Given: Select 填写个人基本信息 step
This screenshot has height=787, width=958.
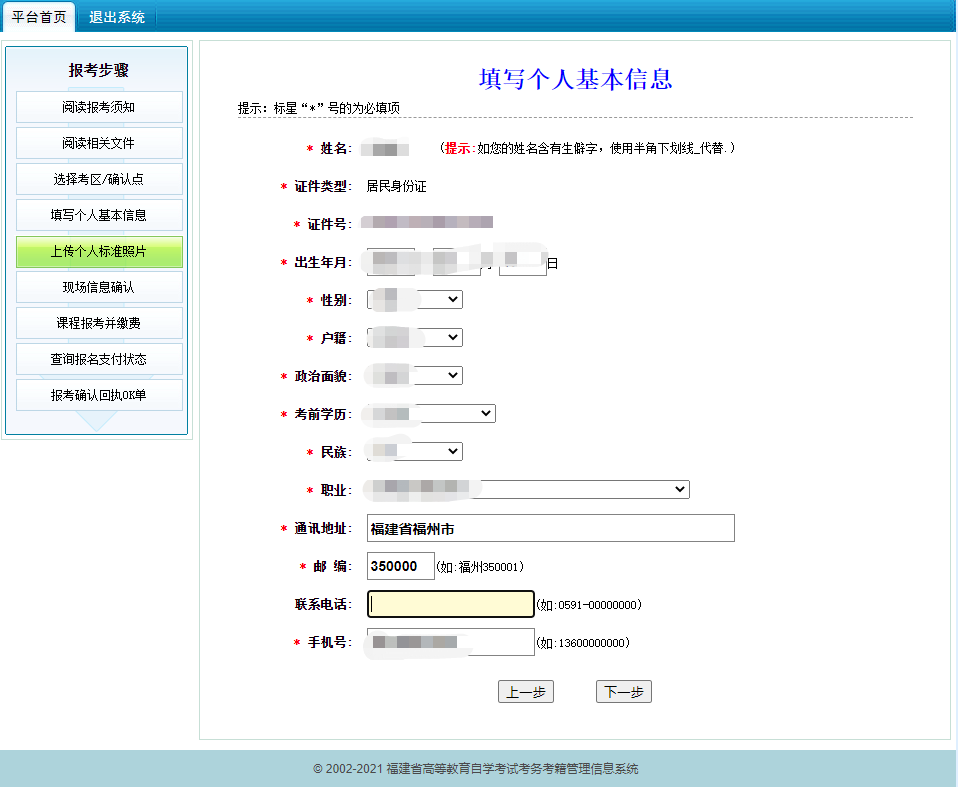Looking at the screenshot, I should (x=99, y=215).
